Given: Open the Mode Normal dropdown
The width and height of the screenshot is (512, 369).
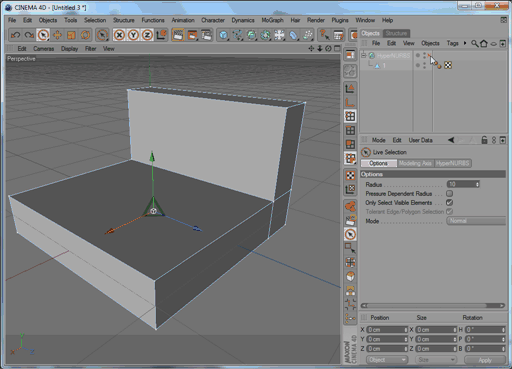Looking at the screenshot, I should pyautogui.click(x=476, y=221).
